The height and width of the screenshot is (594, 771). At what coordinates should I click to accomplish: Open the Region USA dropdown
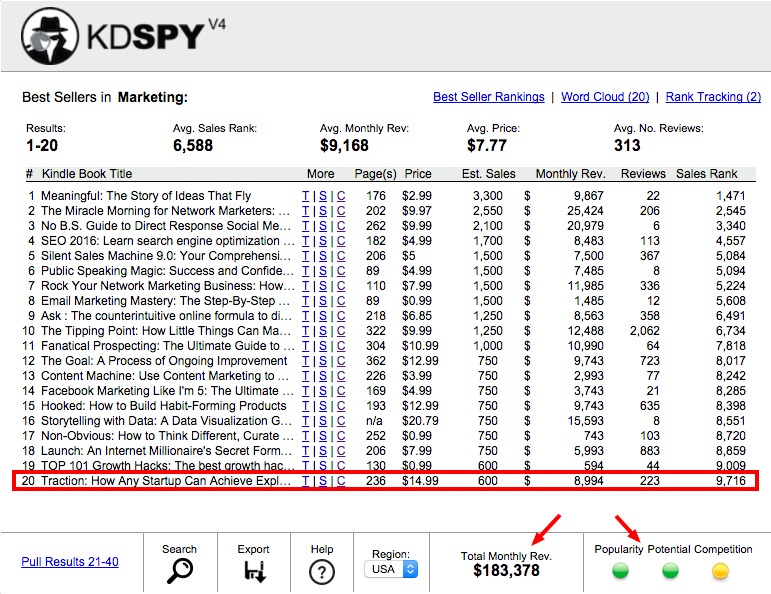(x=391, y=569)
